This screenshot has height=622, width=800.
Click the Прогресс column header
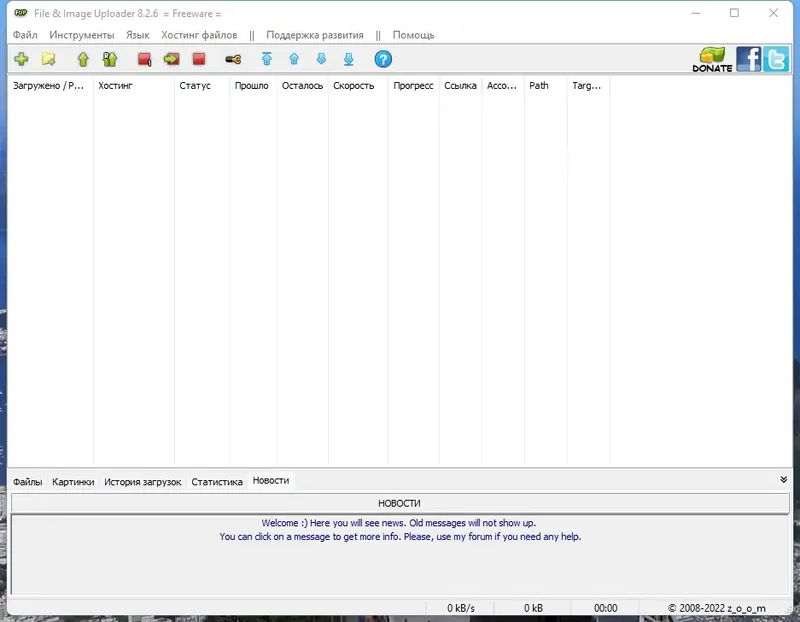point(414,86)
